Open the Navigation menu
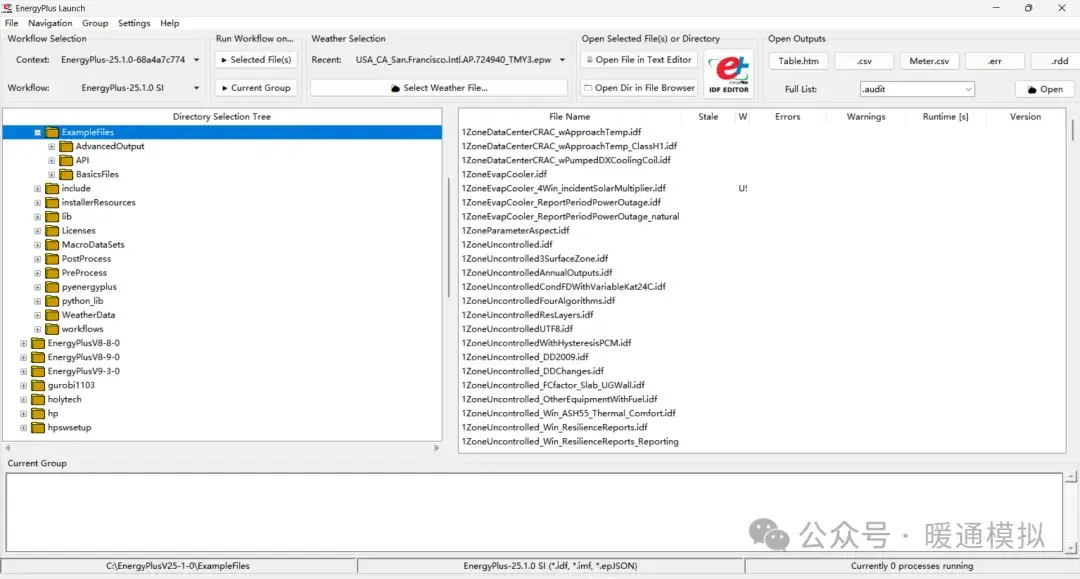Image resolution: width=1080 pixels, height=579 pixels. coord(50,23)
